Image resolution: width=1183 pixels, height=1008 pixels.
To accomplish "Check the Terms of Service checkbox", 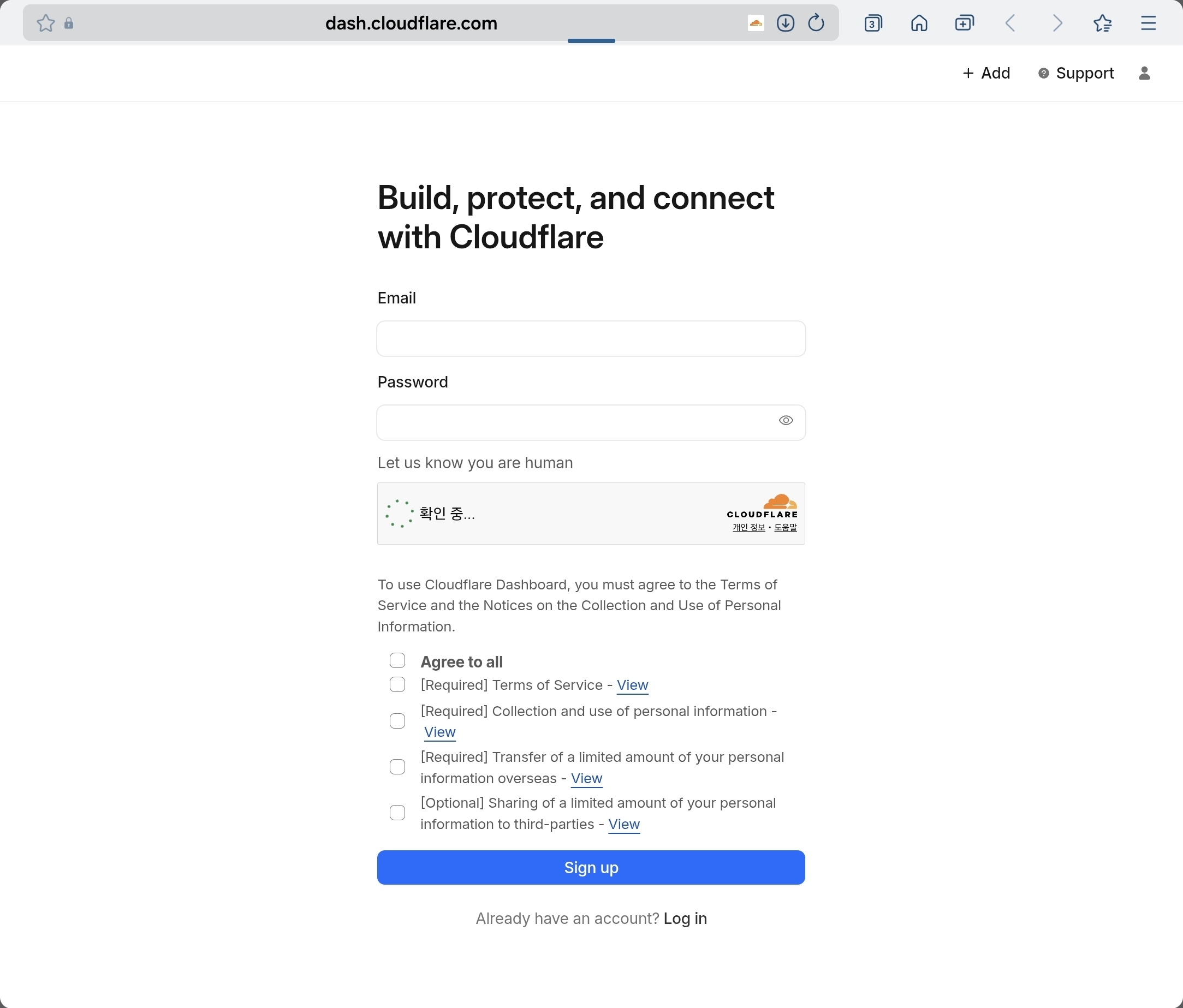I will tap(397, 684).
